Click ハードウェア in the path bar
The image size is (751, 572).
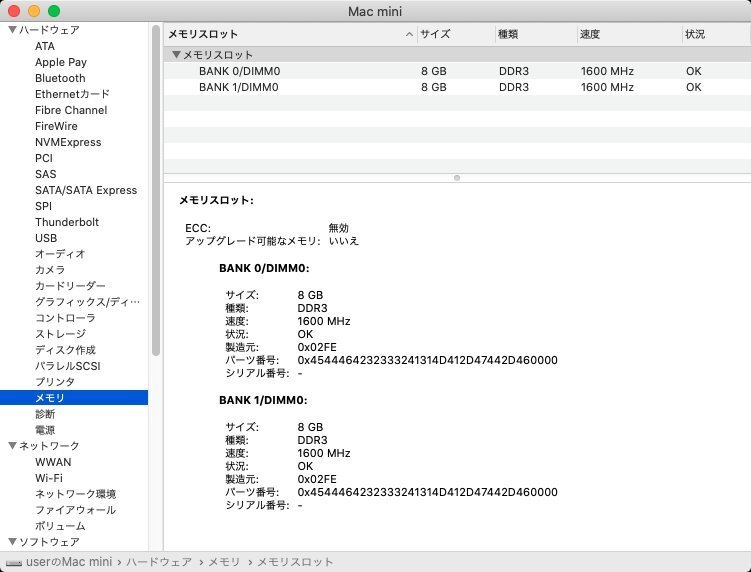[159, 561]
